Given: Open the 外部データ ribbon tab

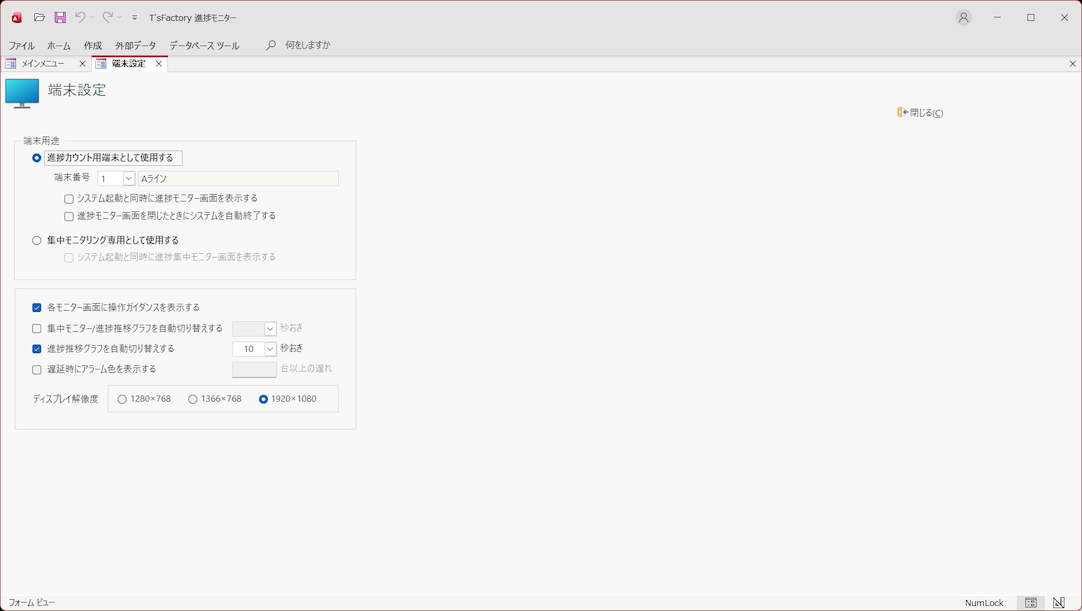Looking at the screenshot, I should coord(135,45).
